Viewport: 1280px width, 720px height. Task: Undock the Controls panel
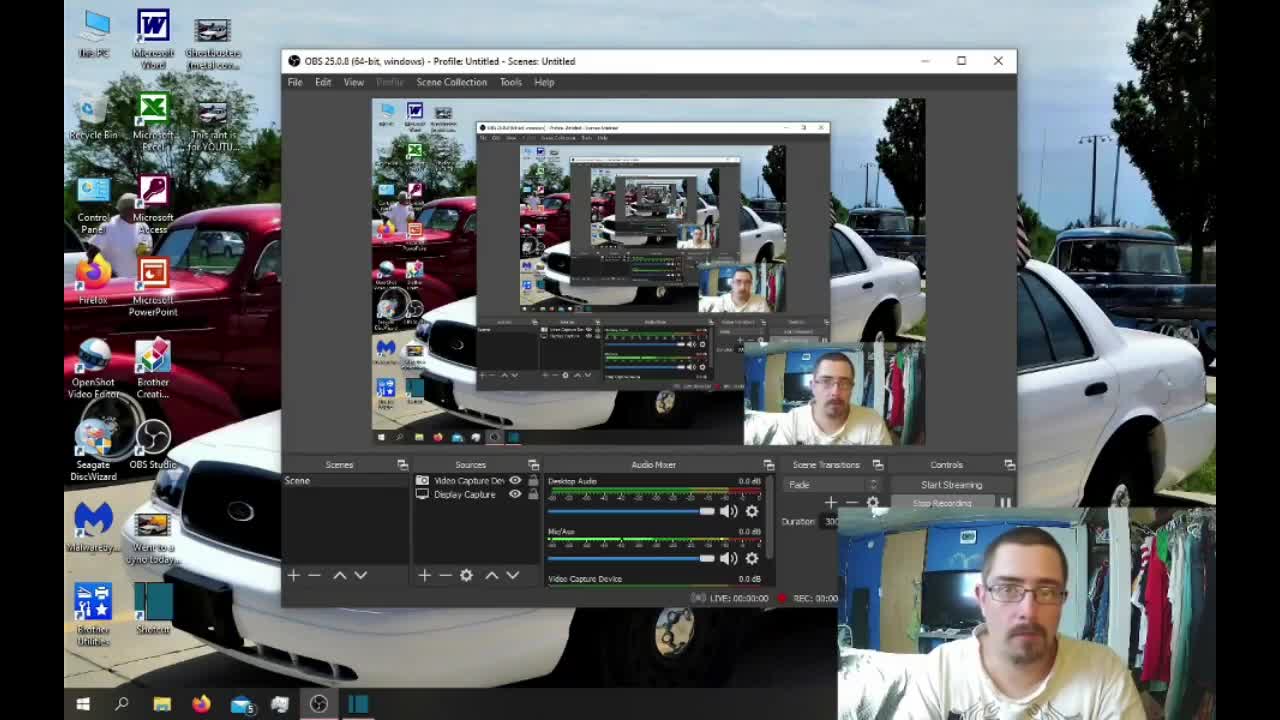click(1009, 465)
